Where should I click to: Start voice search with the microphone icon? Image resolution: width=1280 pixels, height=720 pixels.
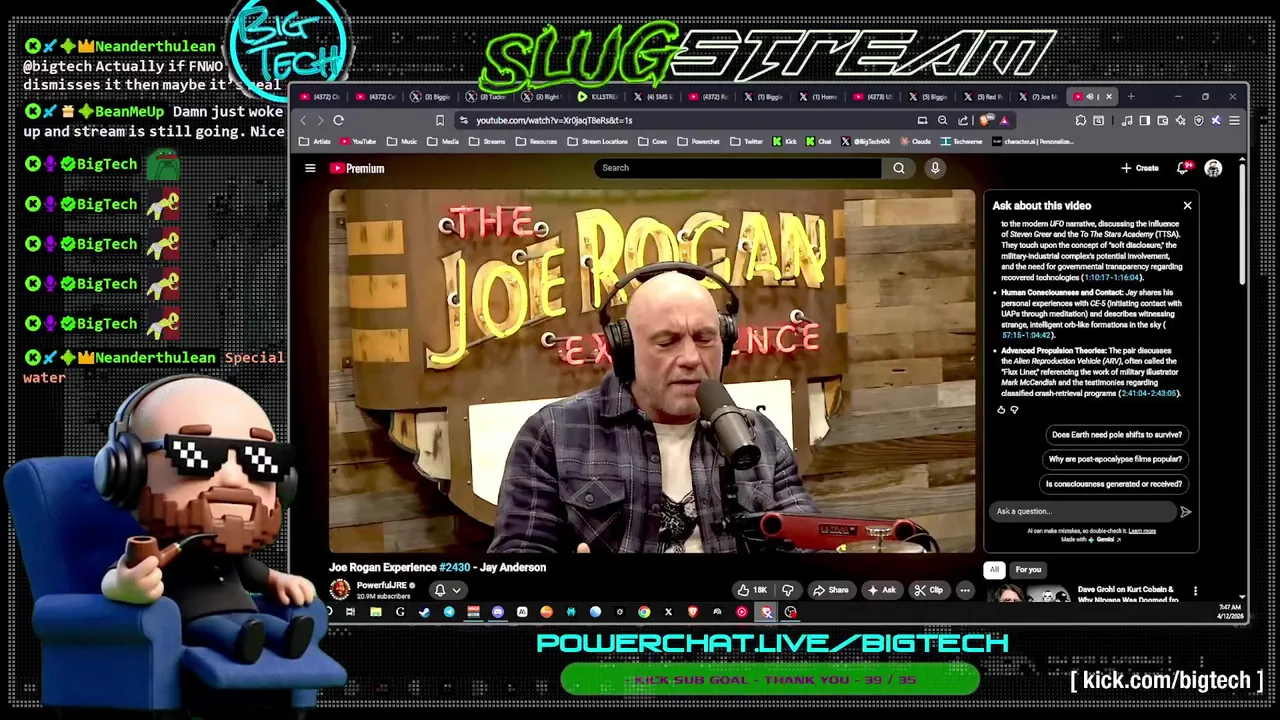[x=935, y=168]
